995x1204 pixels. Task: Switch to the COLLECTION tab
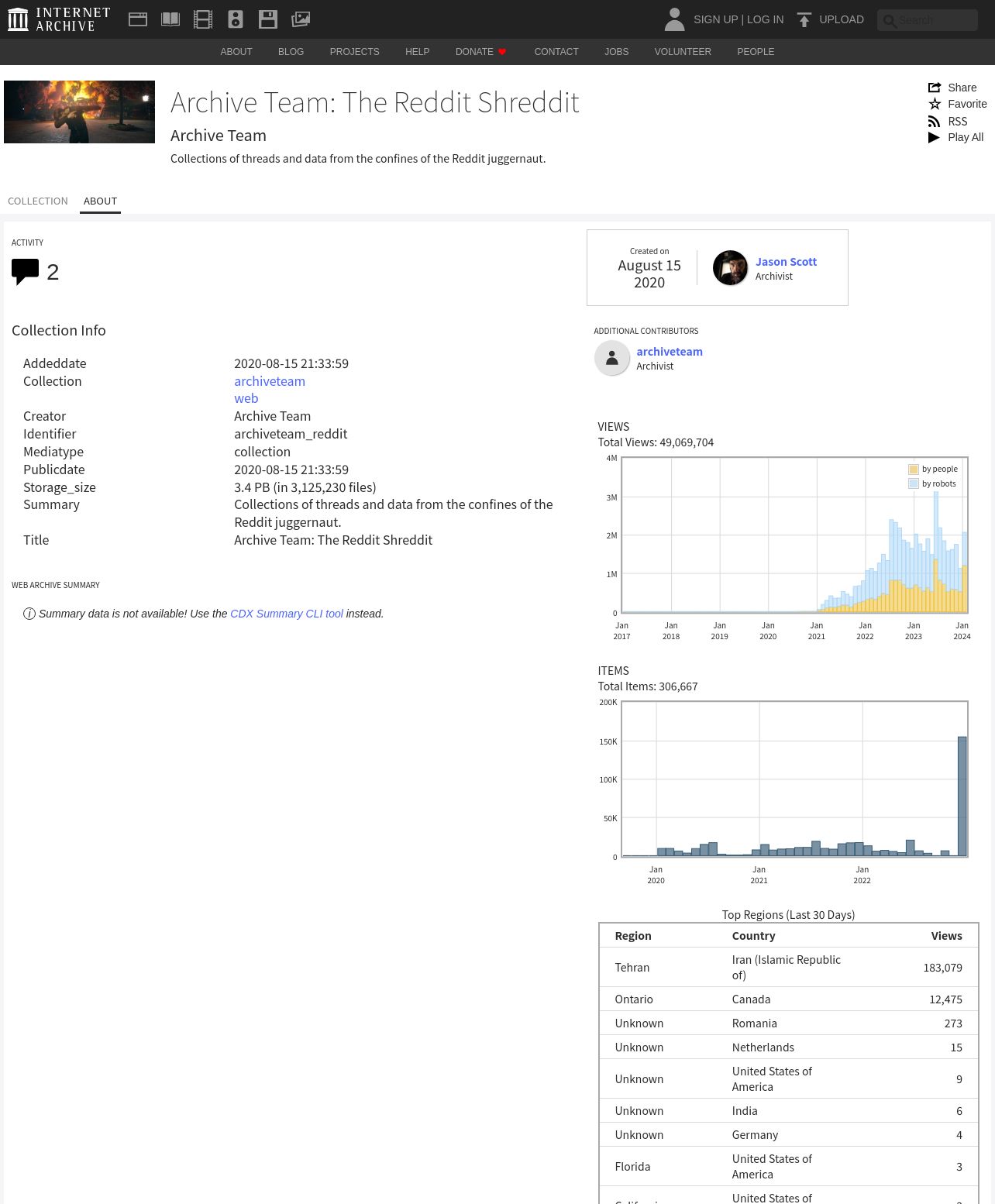38,201
